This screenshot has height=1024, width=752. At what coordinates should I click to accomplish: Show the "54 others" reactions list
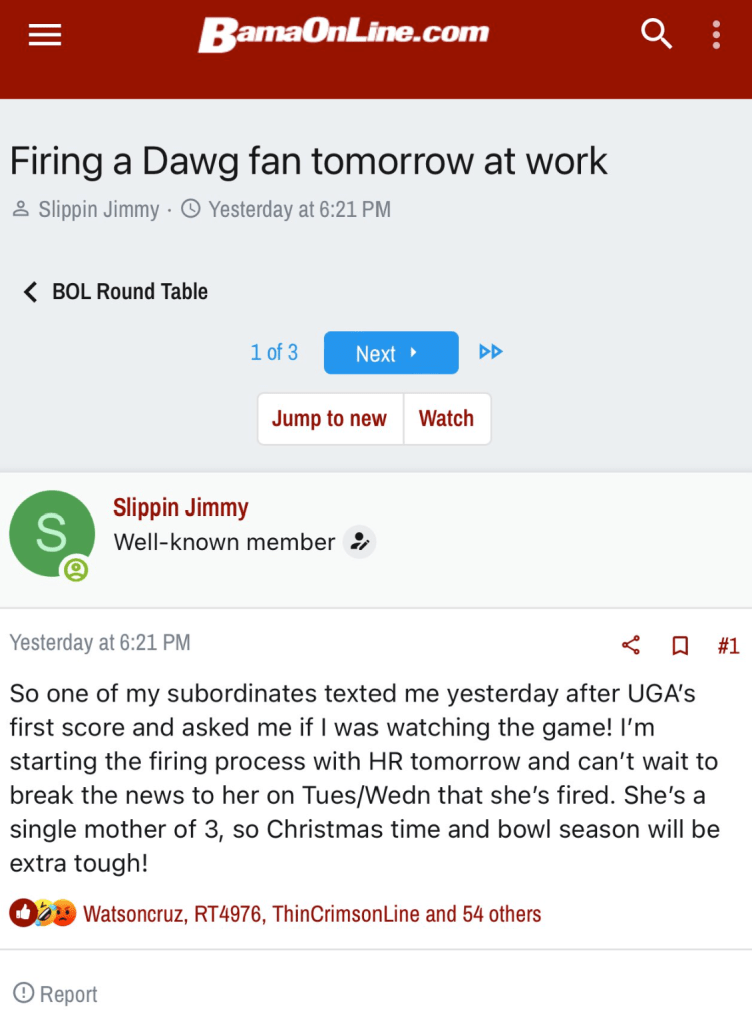(x=501, y=913)
